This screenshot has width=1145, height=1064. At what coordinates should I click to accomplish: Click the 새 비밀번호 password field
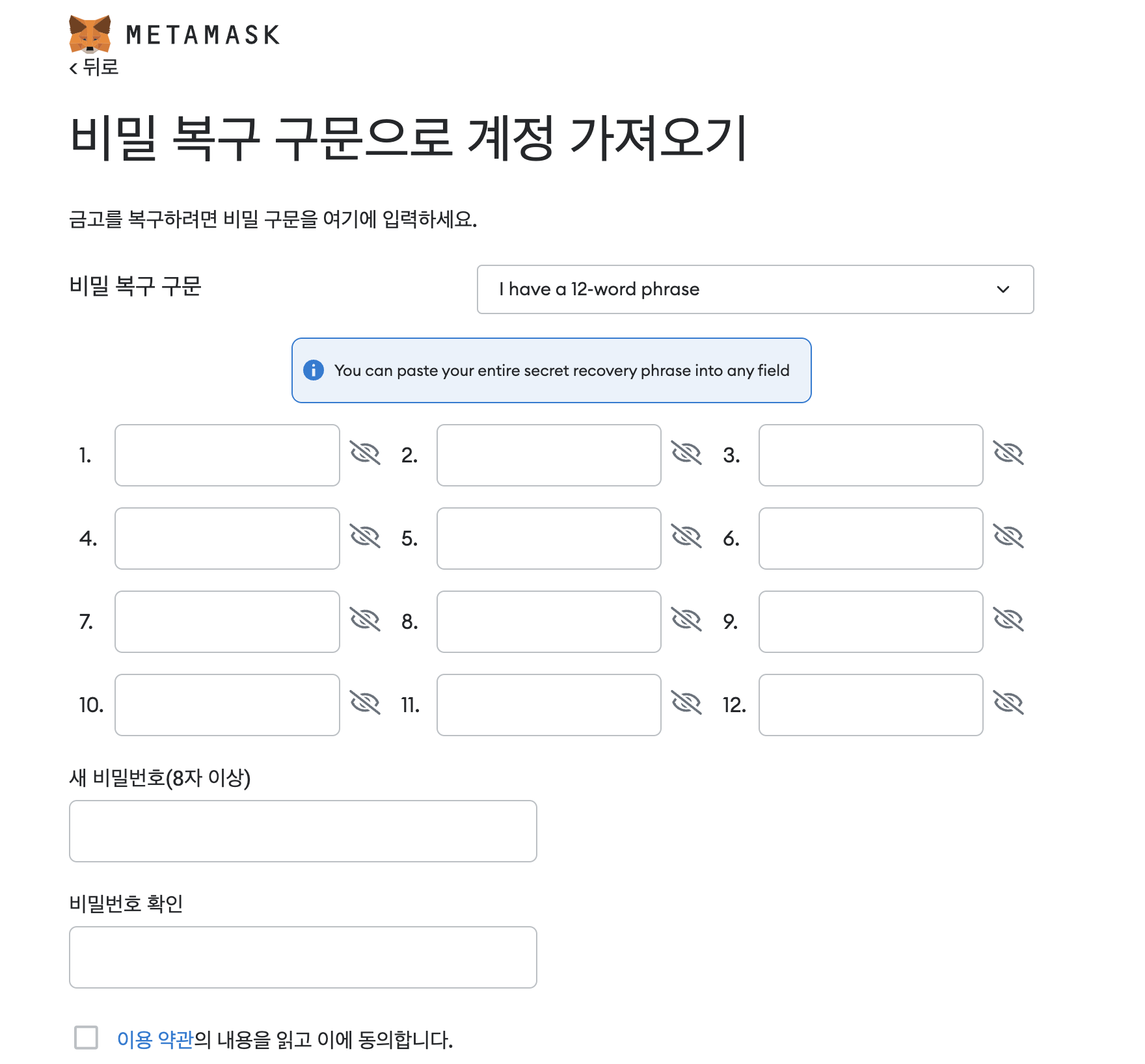coord(303,831)
